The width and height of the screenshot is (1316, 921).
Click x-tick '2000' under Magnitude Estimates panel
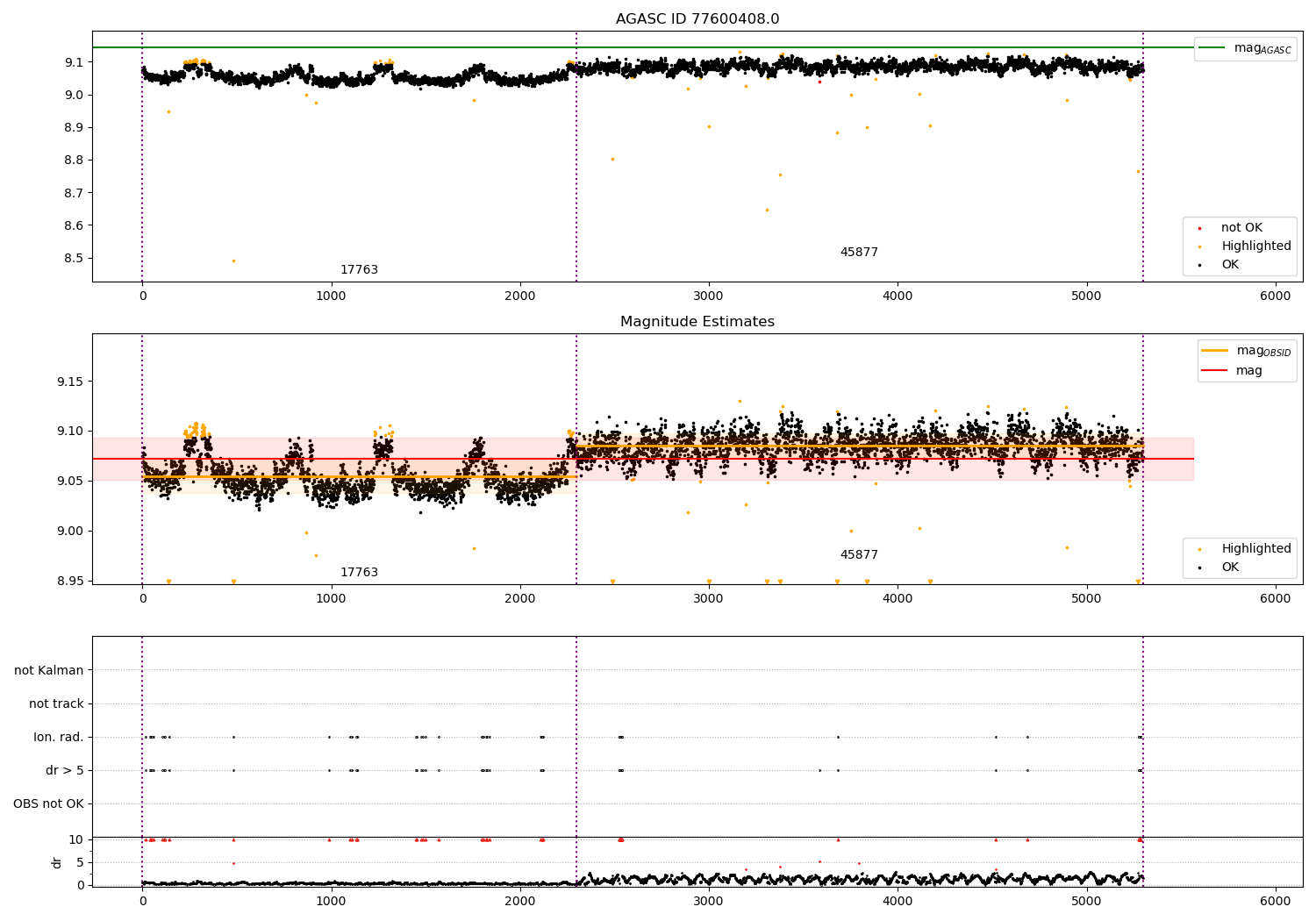(520, 599)
